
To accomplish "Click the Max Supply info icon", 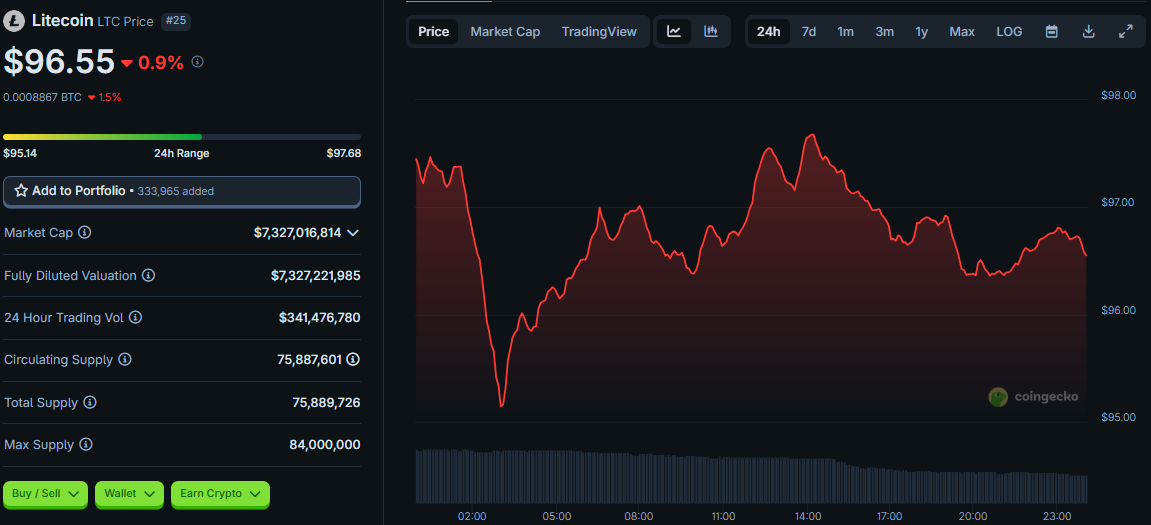I will pyautogui.click(x=86, y=445).
